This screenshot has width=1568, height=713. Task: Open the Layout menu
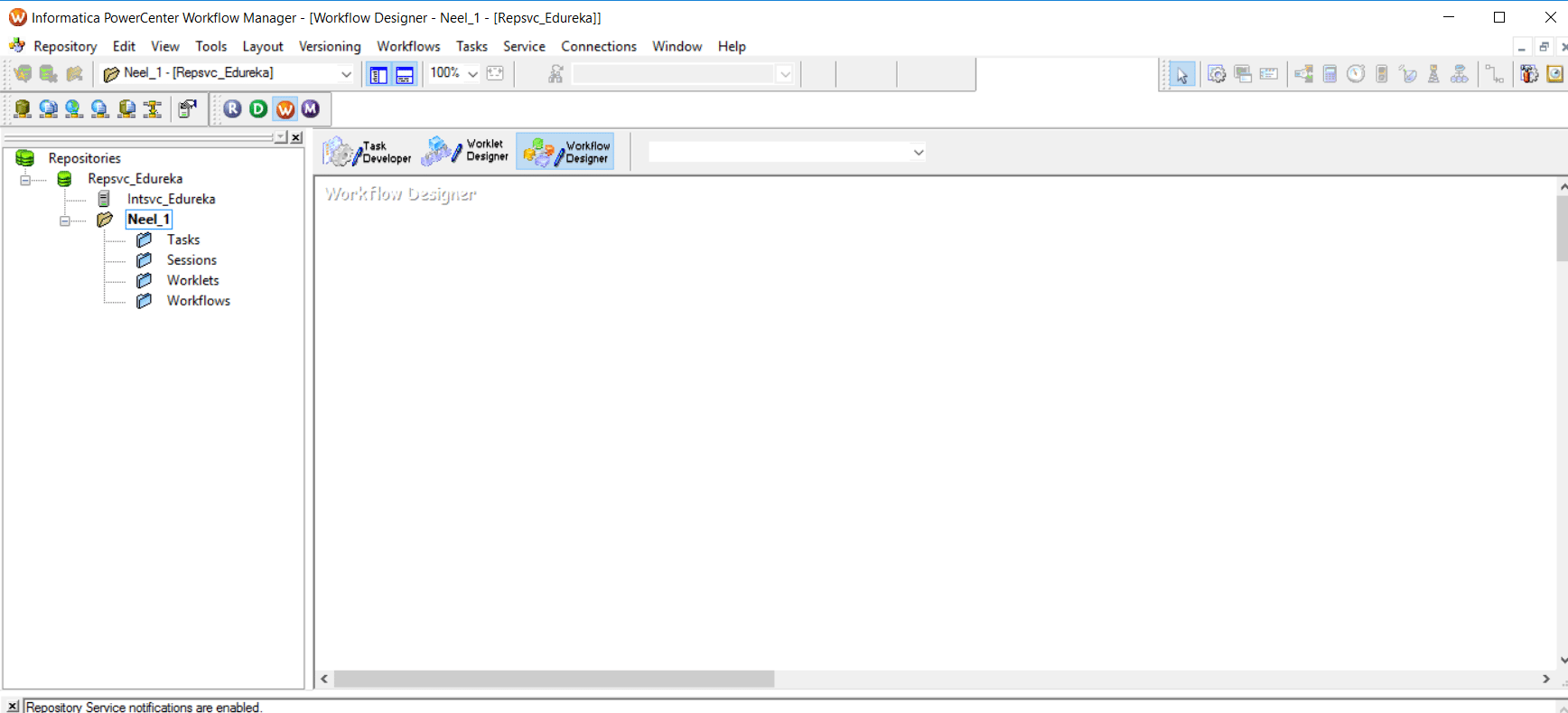point(263,46)
